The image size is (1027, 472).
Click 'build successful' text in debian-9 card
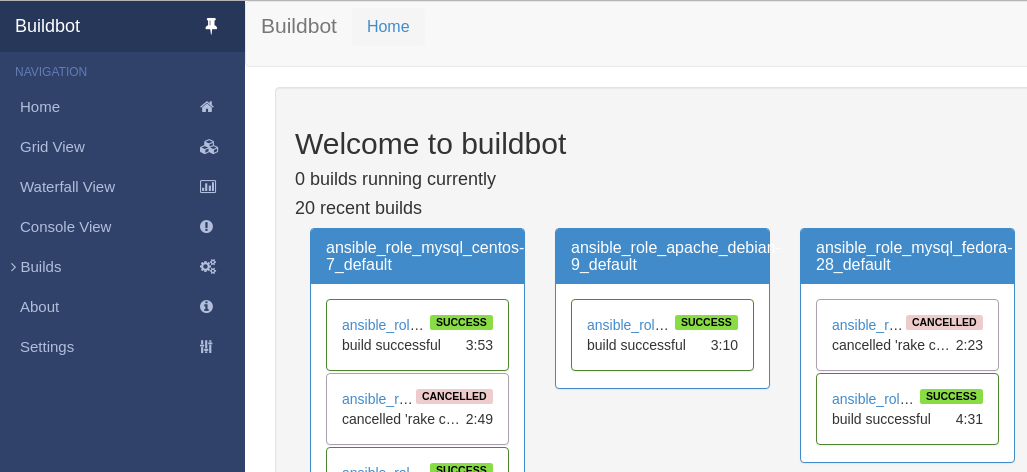636,345
